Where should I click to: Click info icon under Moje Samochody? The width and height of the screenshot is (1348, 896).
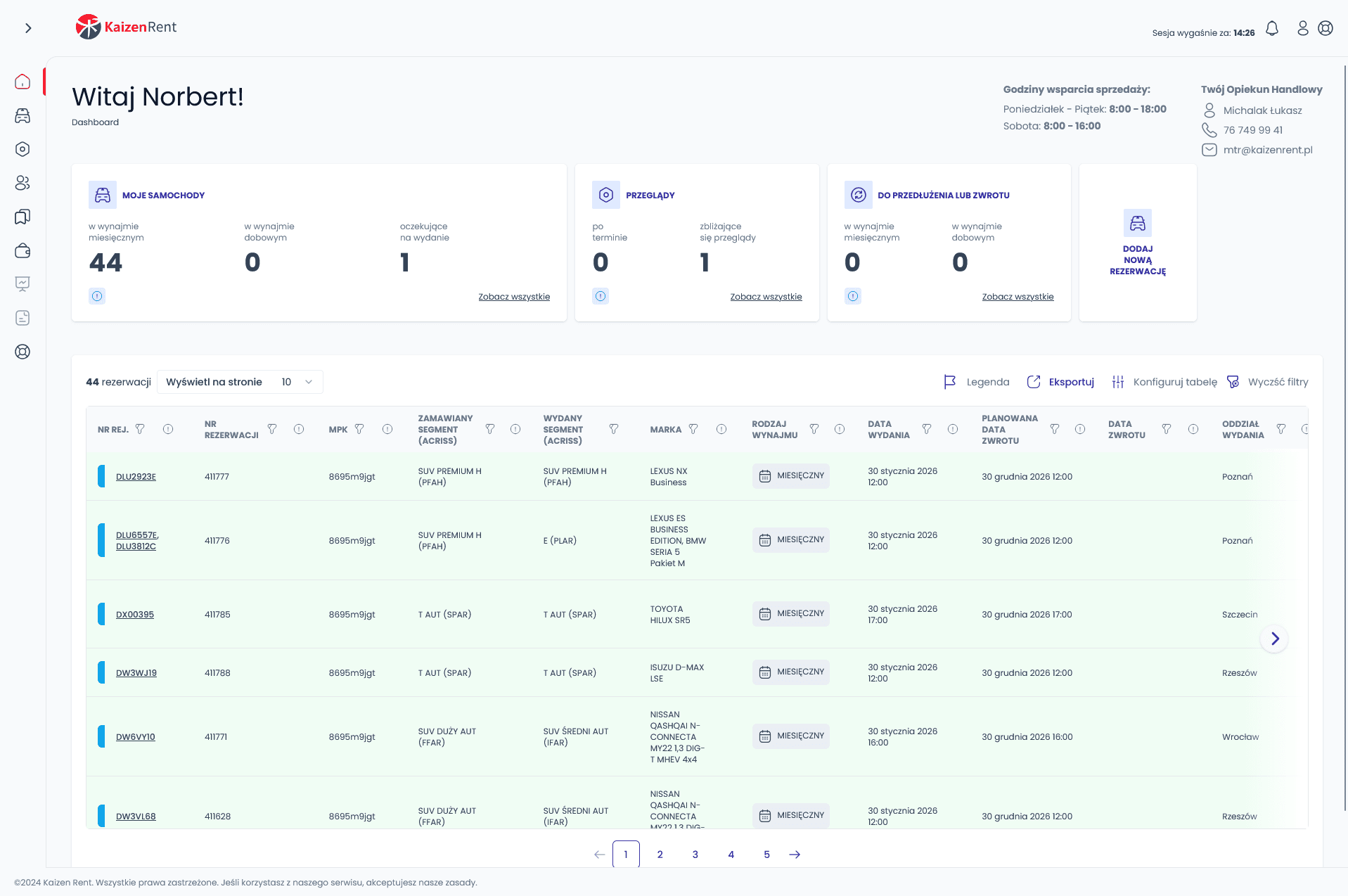[x=97, y=296]
